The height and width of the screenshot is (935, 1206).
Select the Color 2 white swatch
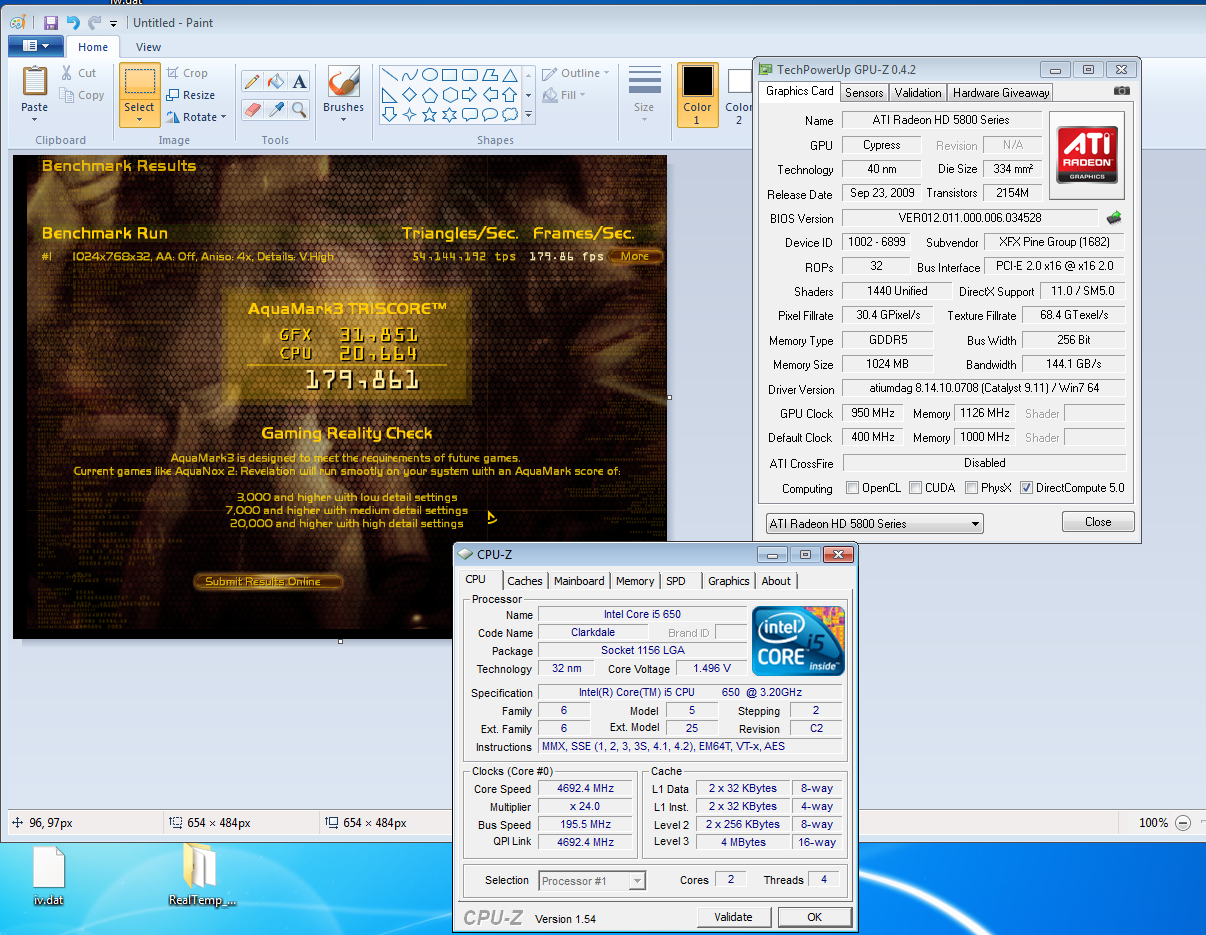click(739, 81)
